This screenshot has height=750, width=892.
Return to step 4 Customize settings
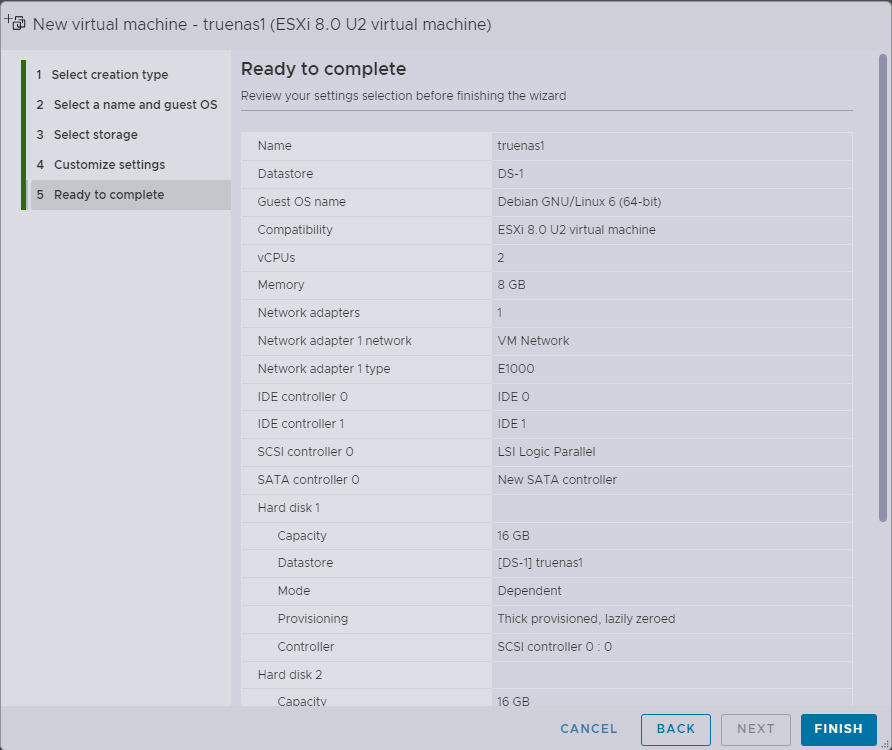point(109,165)
